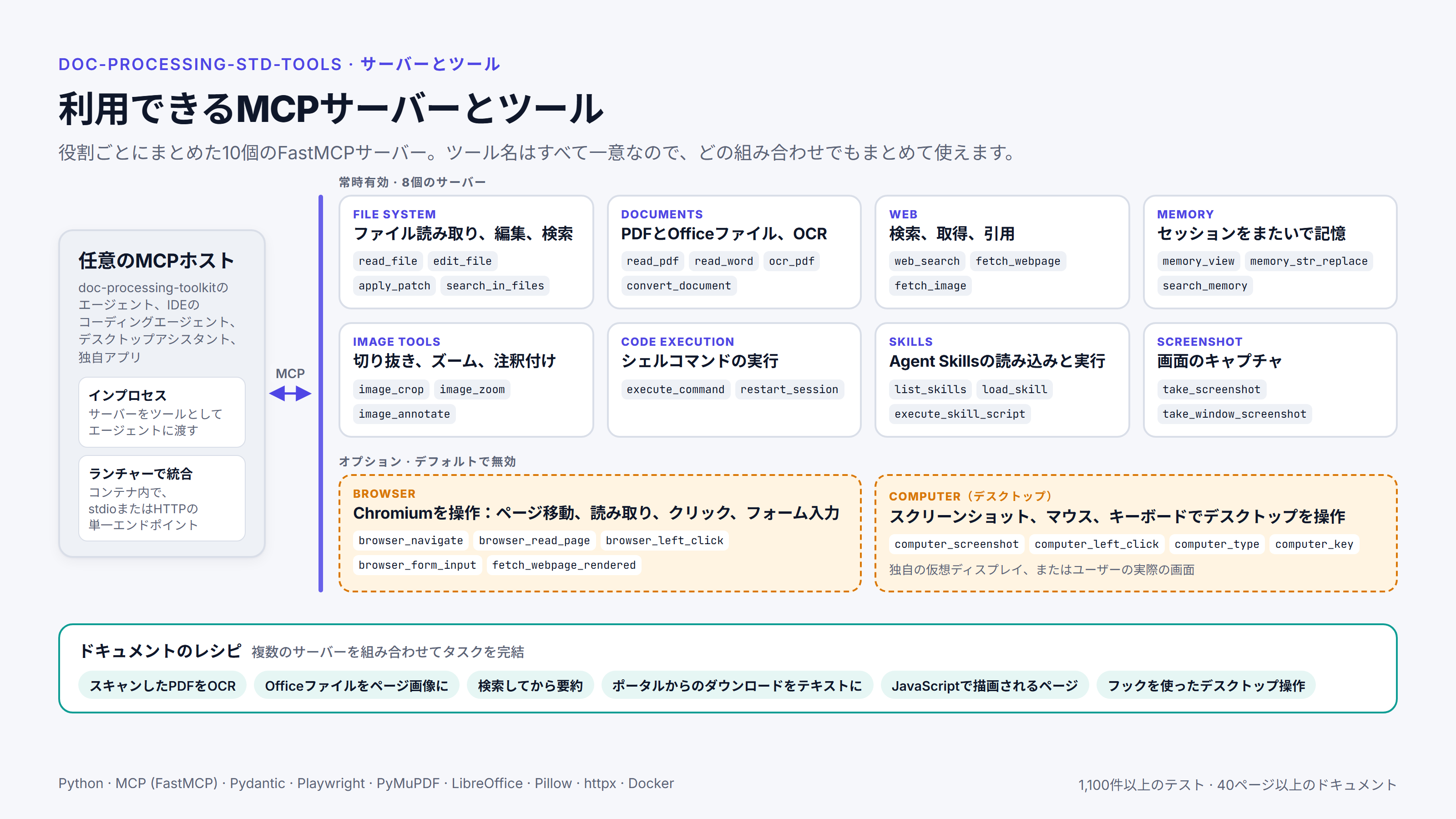Screen dimensions: 1456x819
Task: Click the ocr_pdf tool chip
Action: [x=791, y=261]
